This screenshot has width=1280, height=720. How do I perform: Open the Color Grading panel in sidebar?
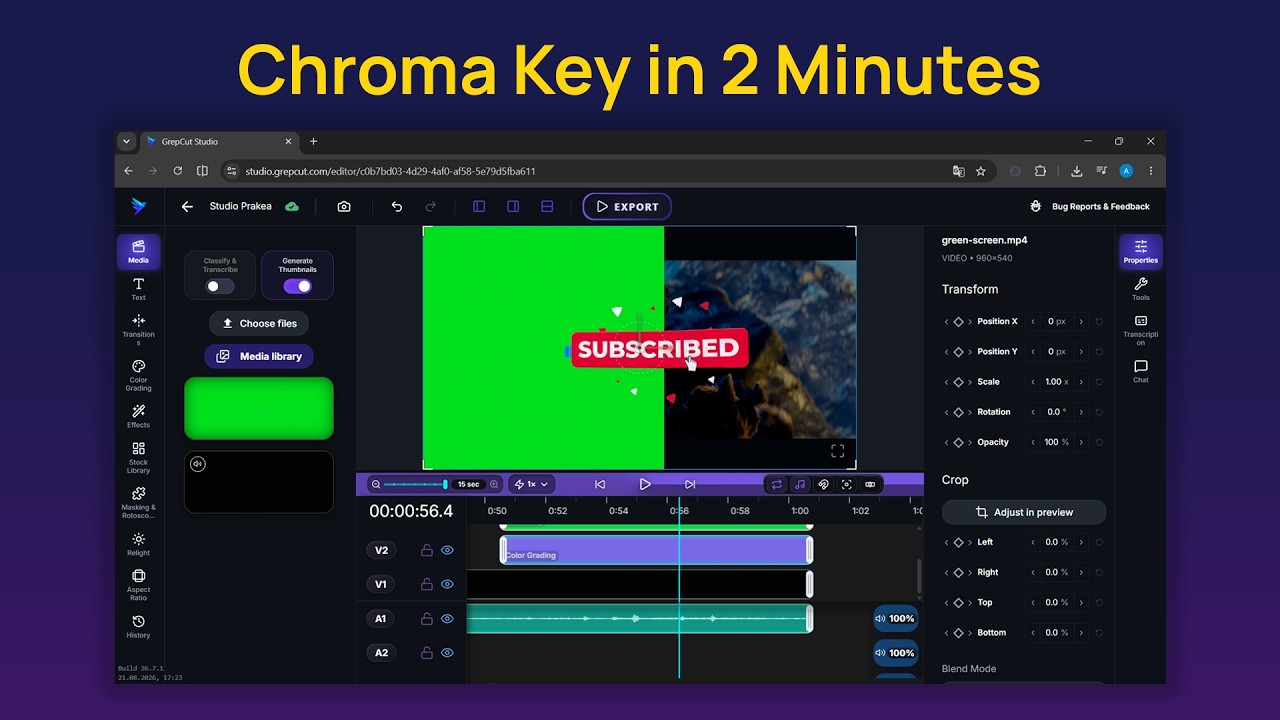[138, 375]
